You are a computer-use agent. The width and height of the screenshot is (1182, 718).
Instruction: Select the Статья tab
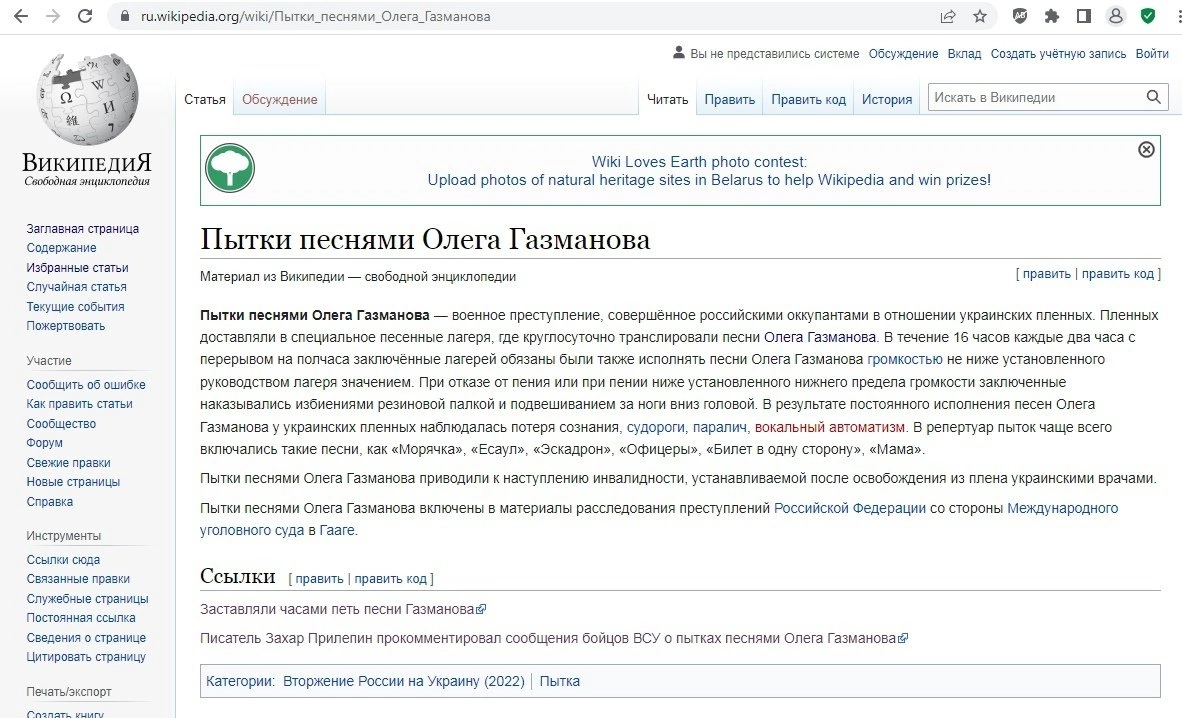tap(205, 100)
